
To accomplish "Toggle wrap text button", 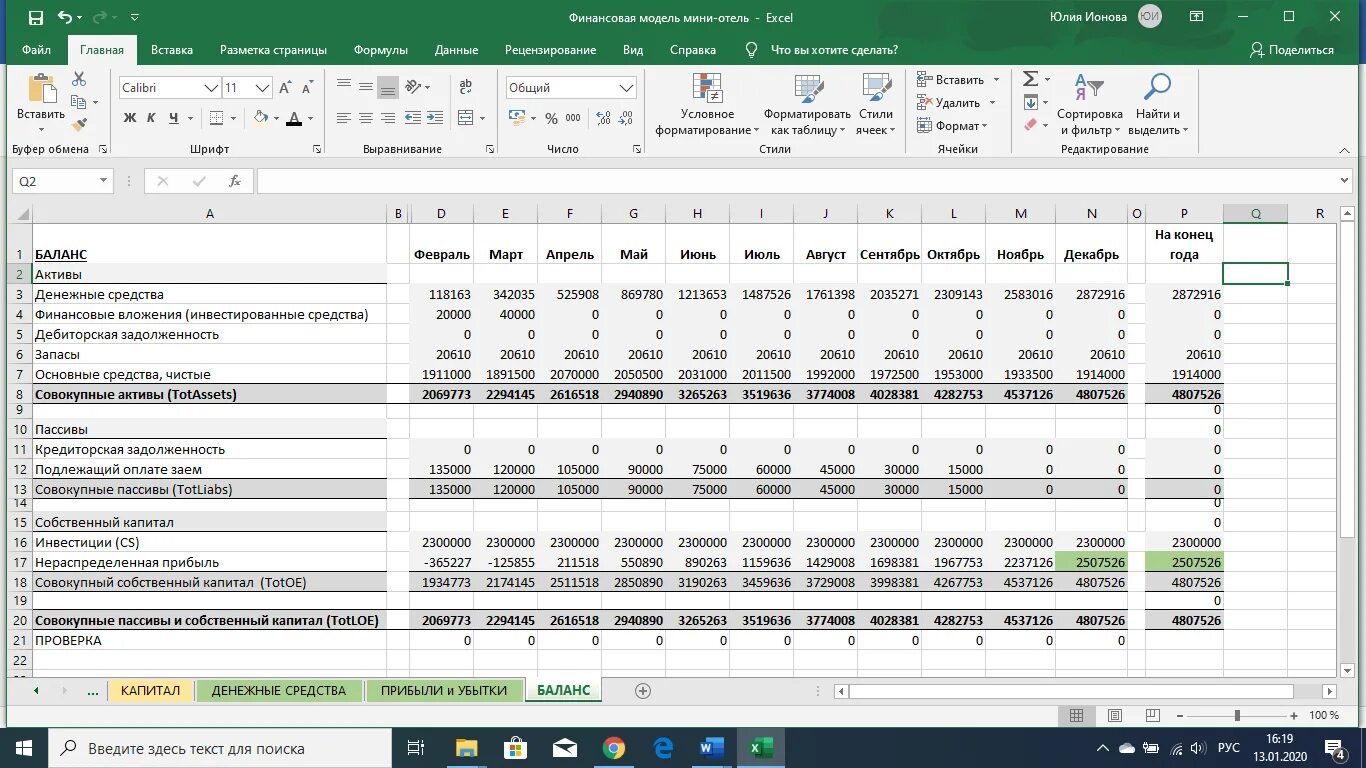I will [466, 87].
